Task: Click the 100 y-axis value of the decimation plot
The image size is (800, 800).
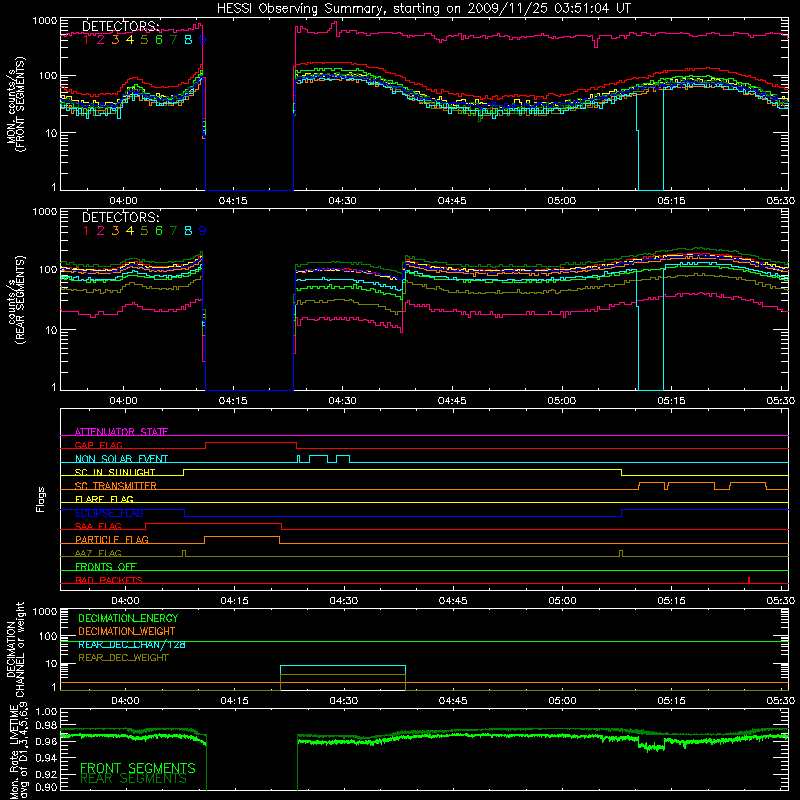Action: click(x=48, y=636)
